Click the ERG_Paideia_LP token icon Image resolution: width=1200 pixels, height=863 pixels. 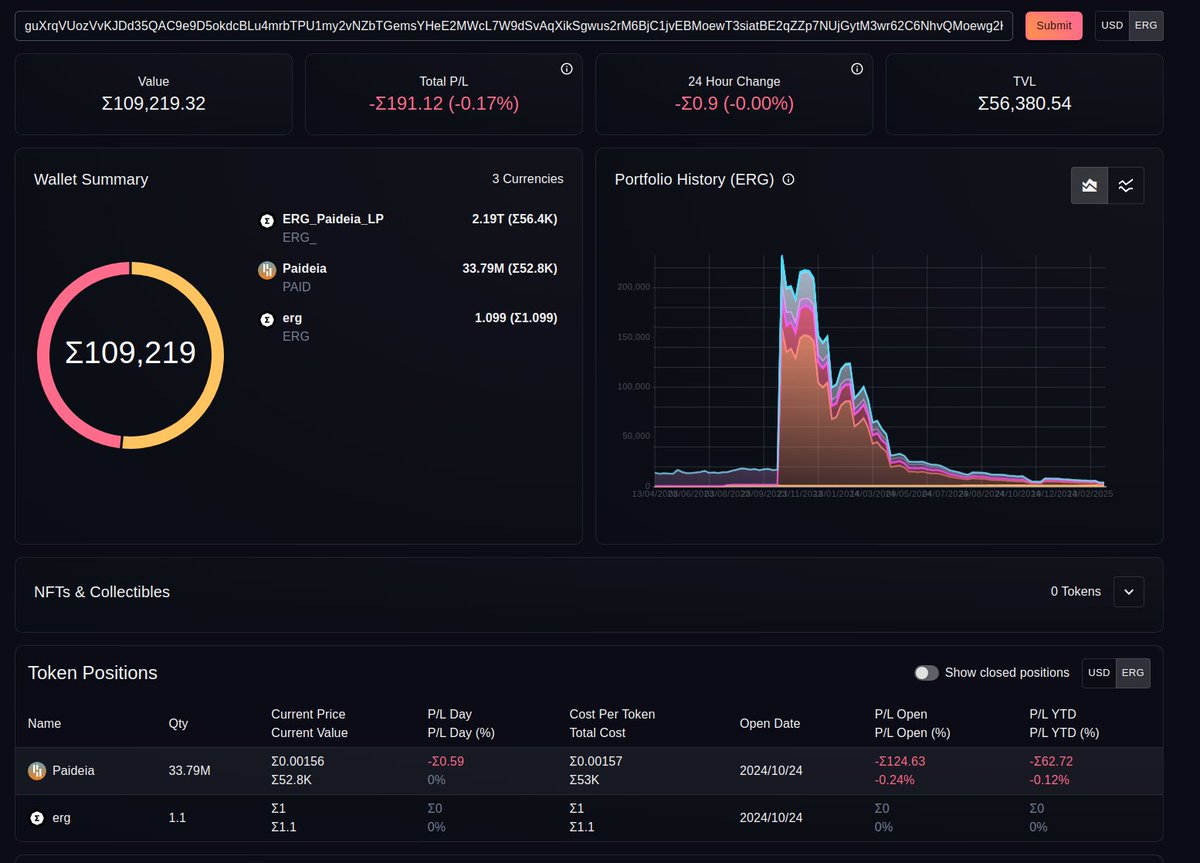[266, 219]
